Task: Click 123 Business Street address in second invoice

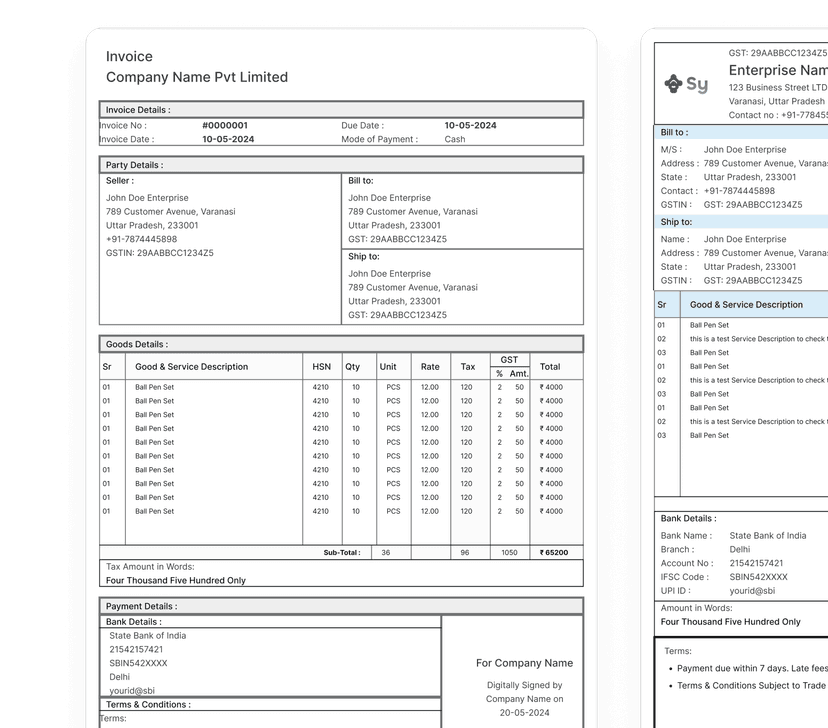Action: click(777, 88)
